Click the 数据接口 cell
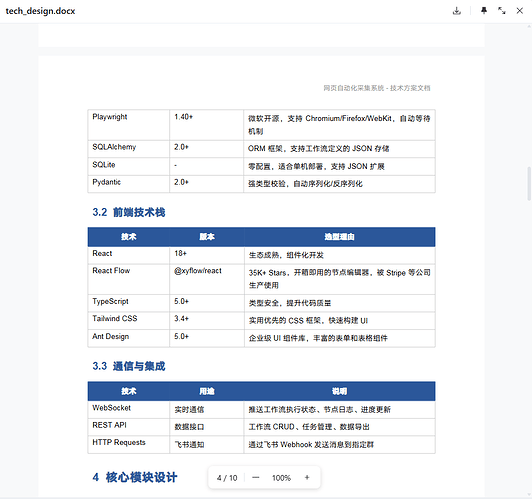Screen dimensions: 532x499 point(207,427)
